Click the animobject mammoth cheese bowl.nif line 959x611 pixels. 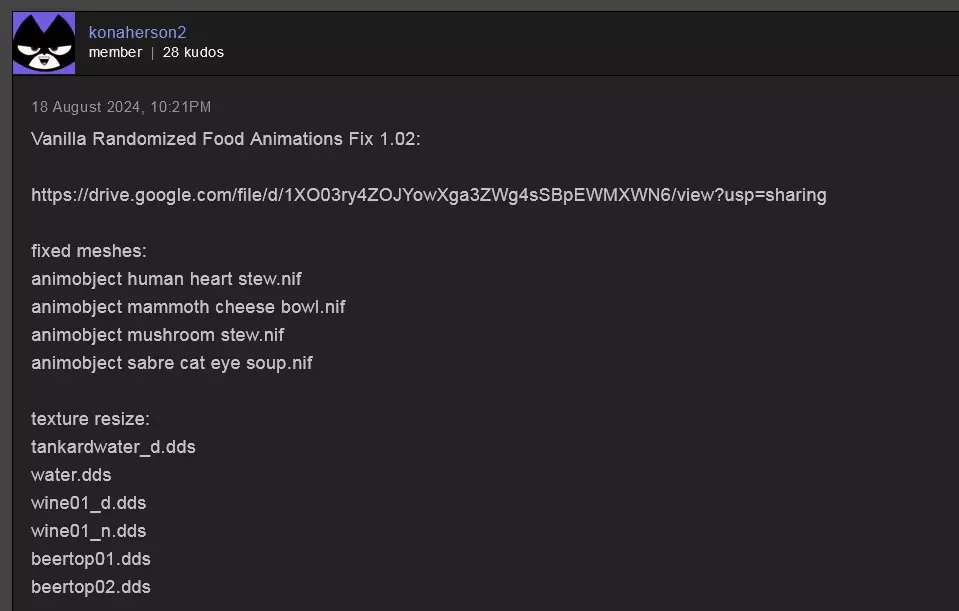[188, 307]
